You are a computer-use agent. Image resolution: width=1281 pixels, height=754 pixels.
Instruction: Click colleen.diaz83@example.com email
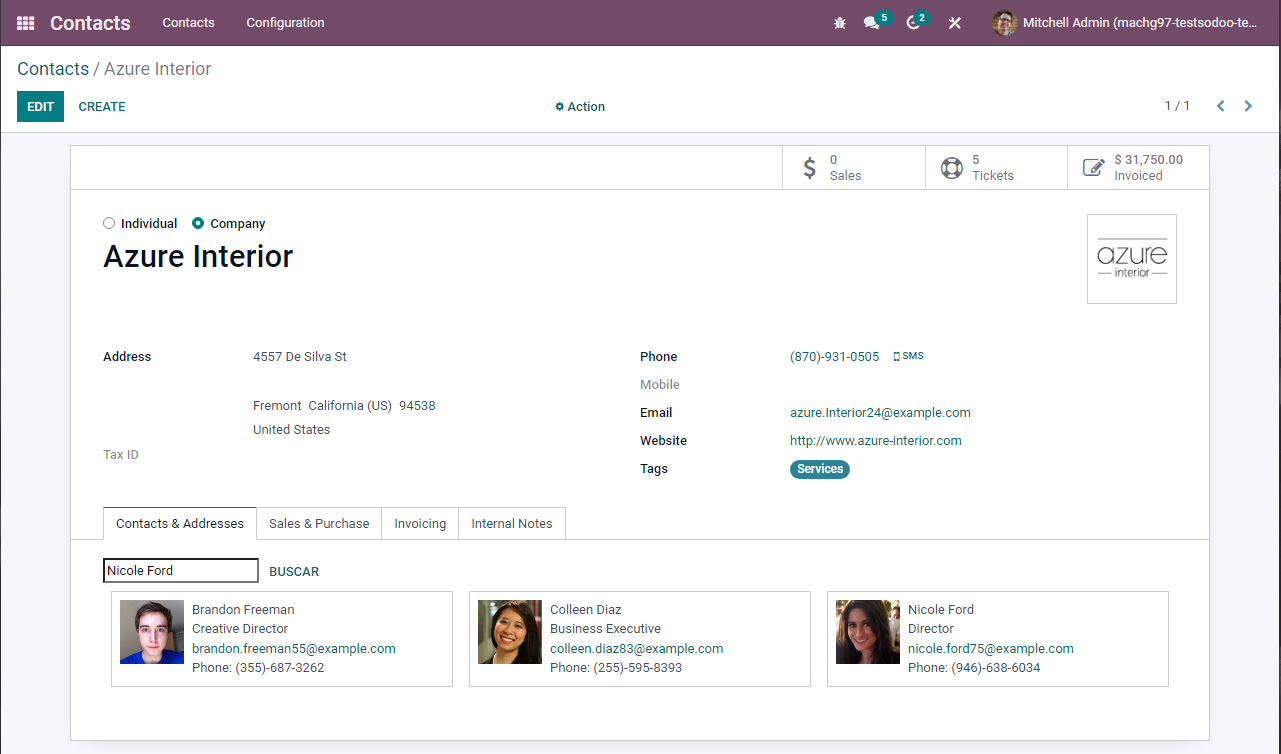click(637, 649)
